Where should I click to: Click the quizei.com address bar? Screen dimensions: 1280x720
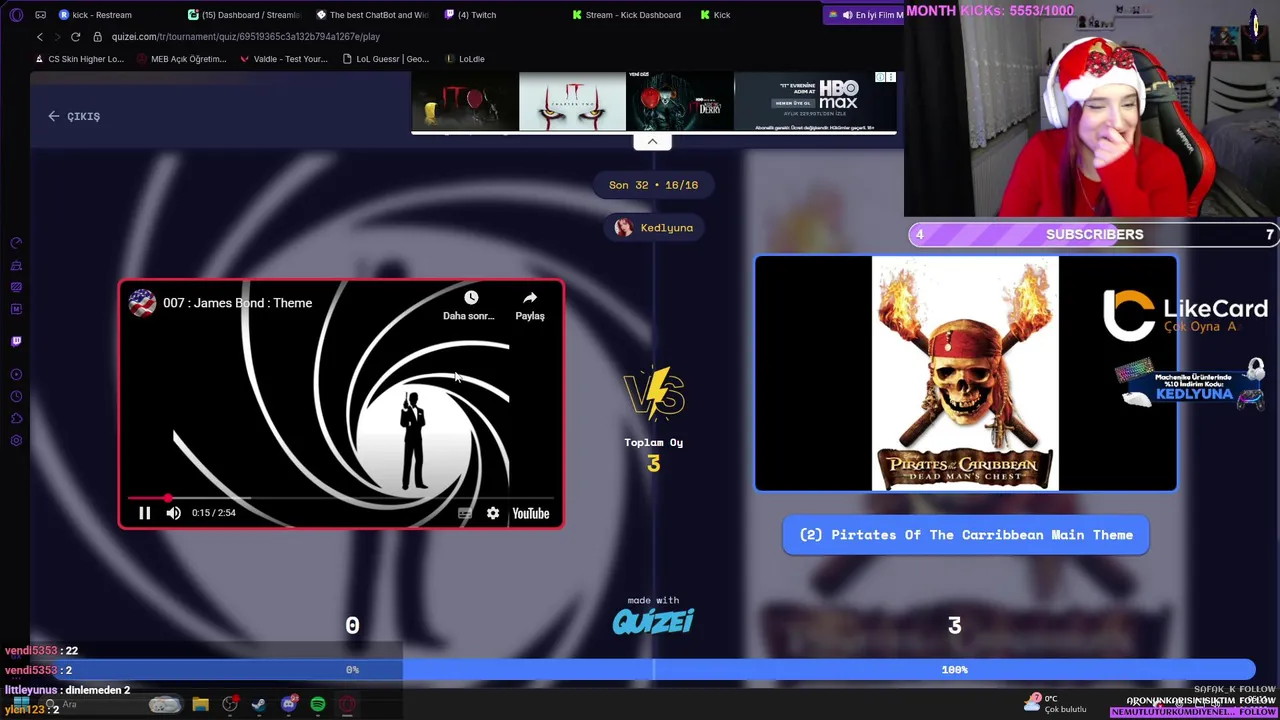click(x=245, y=37)
